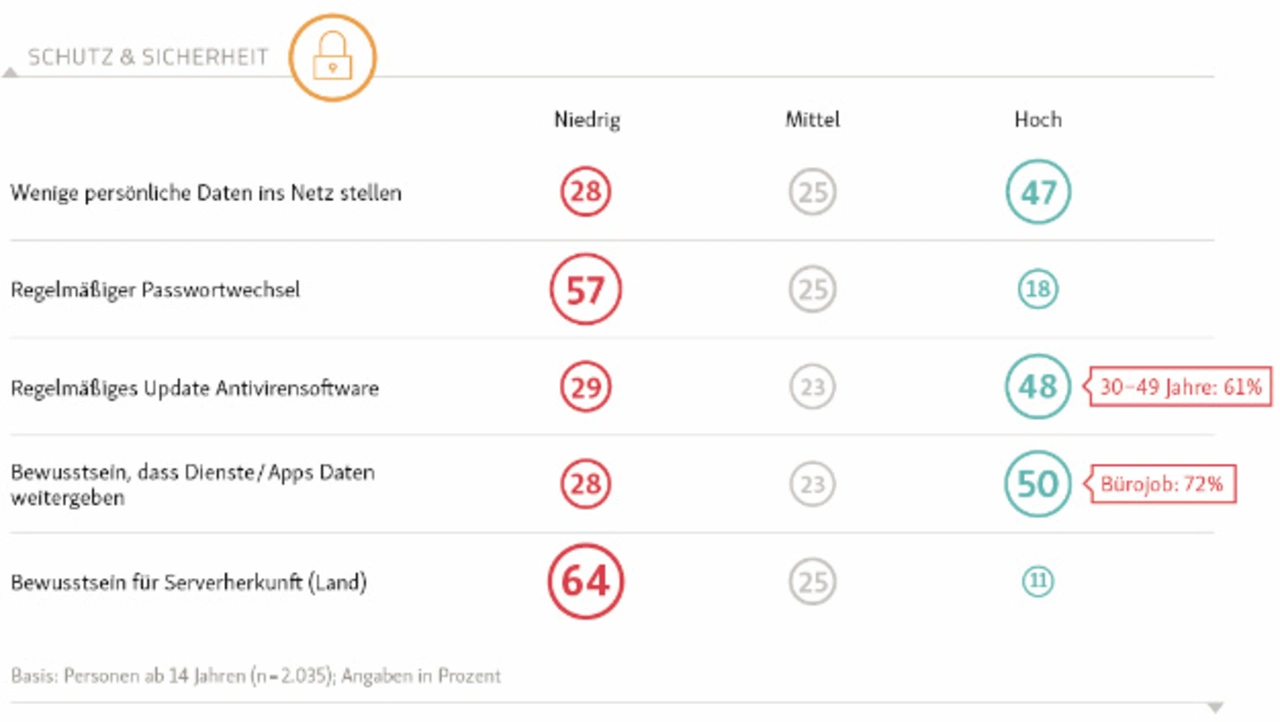This screenshot has height=722, width=1280.
Task: Click the teal 18 circle for Passwortwechsel
Action: click(x=1038, y=290)
